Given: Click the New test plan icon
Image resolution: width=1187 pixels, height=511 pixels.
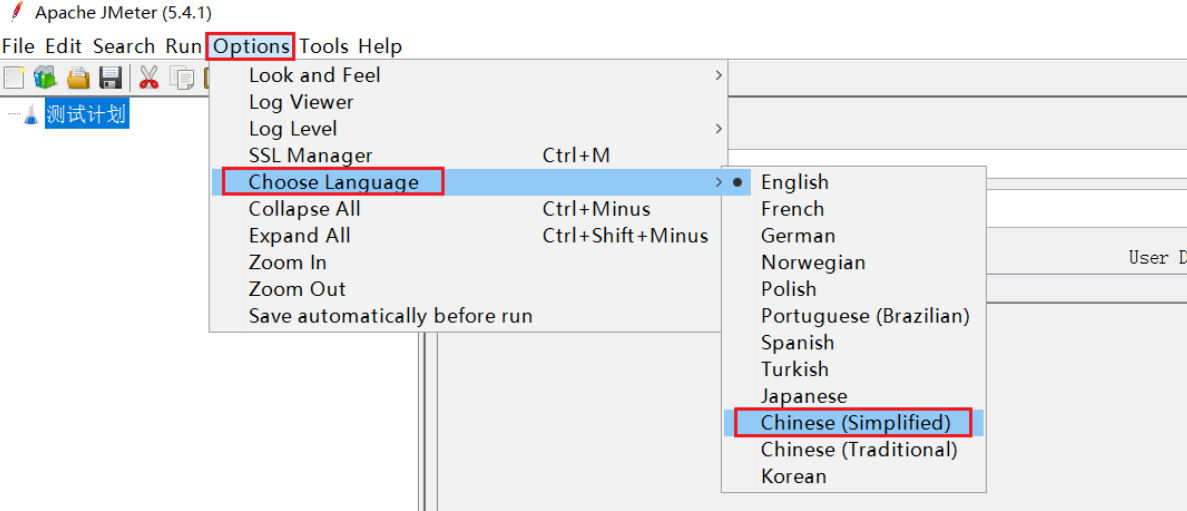Looking at the screenshot, I should (14, 77).
